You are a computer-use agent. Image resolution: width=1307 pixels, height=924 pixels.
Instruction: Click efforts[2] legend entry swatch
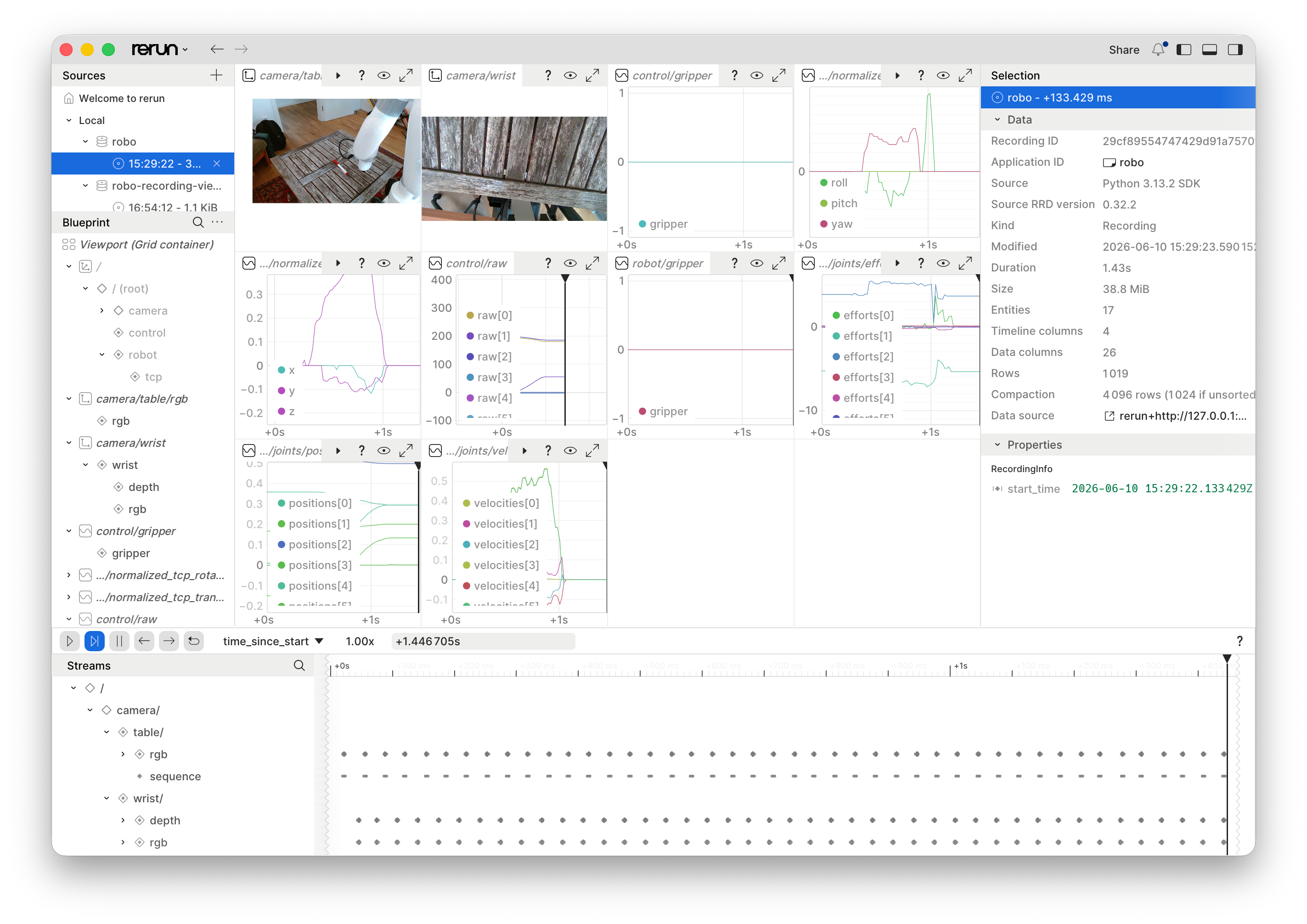(x=836, y=356)
